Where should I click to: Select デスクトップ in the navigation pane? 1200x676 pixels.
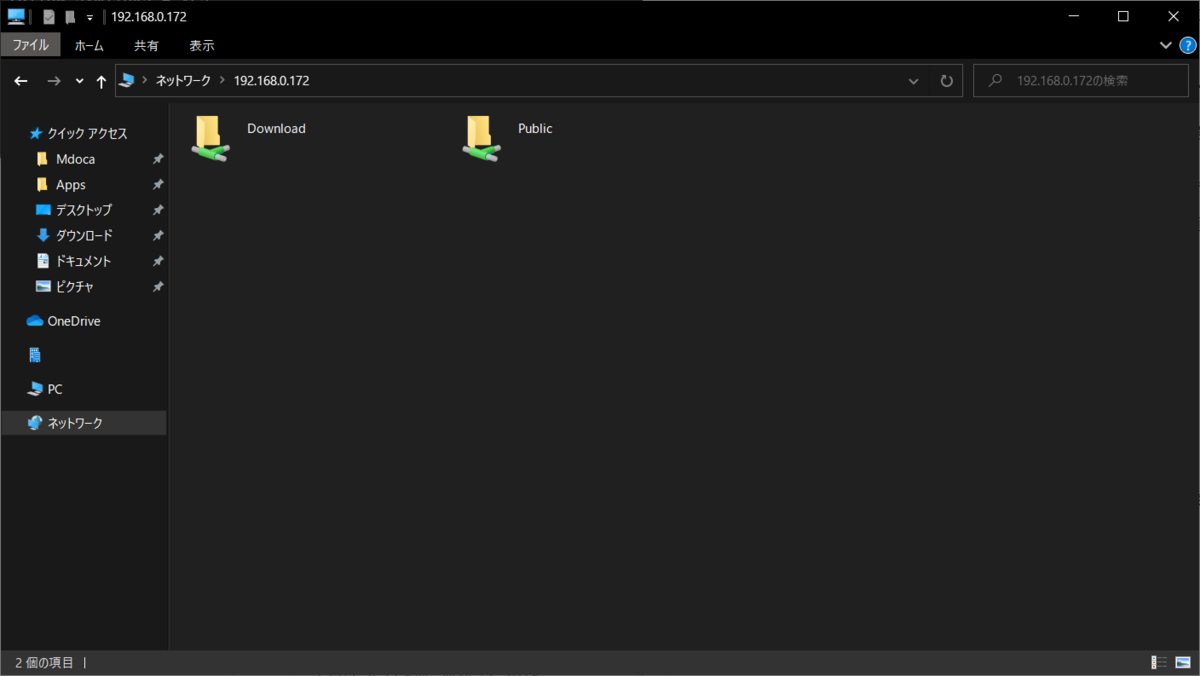[x=83, y=210]
